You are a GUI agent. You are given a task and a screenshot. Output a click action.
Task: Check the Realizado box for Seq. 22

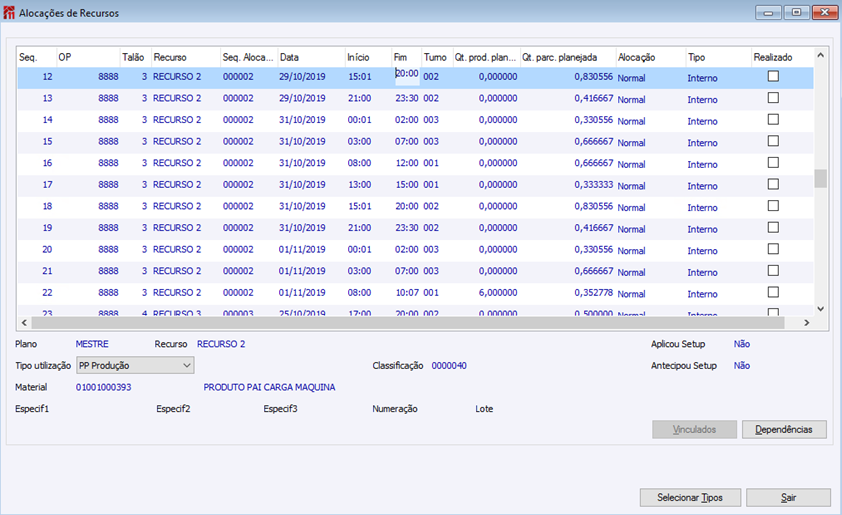[773, 292]
